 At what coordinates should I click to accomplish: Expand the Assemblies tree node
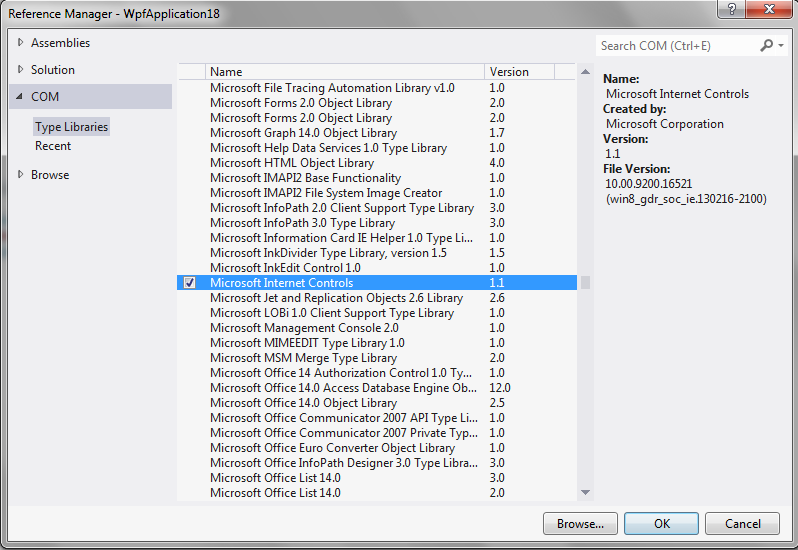(20, 42)
